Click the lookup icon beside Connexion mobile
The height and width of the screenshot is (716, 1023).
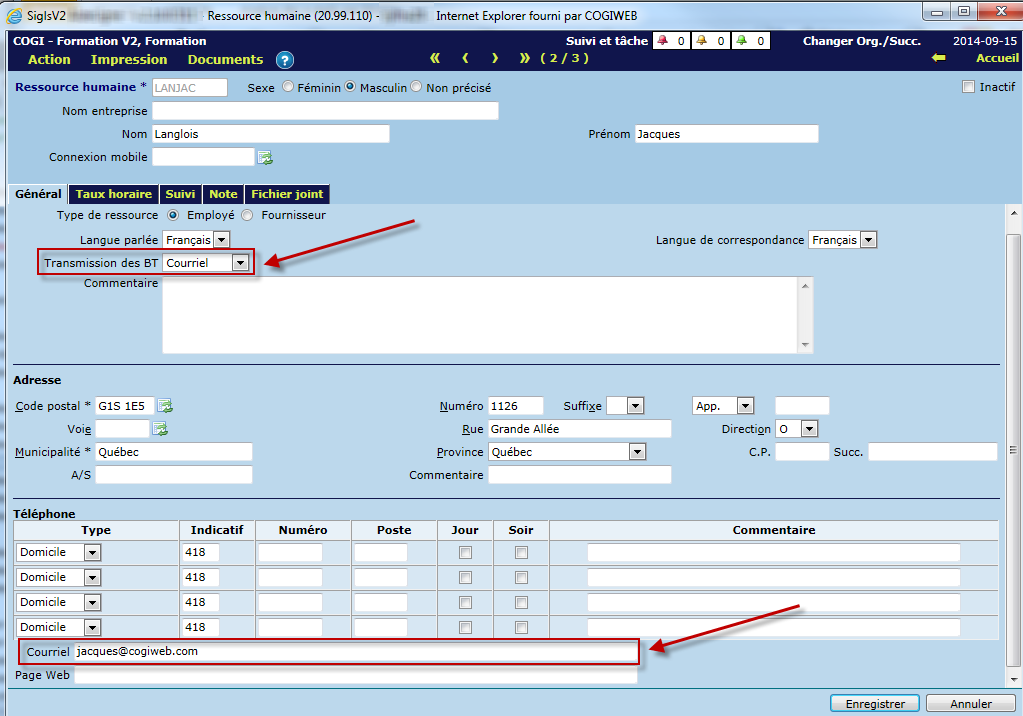pos(265,157)
